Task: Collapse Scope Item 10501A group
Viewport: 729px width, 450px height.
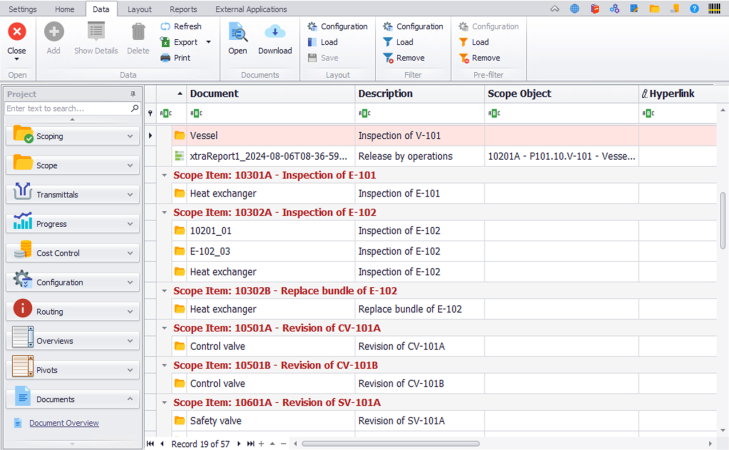Action: [x=164, y=328]
